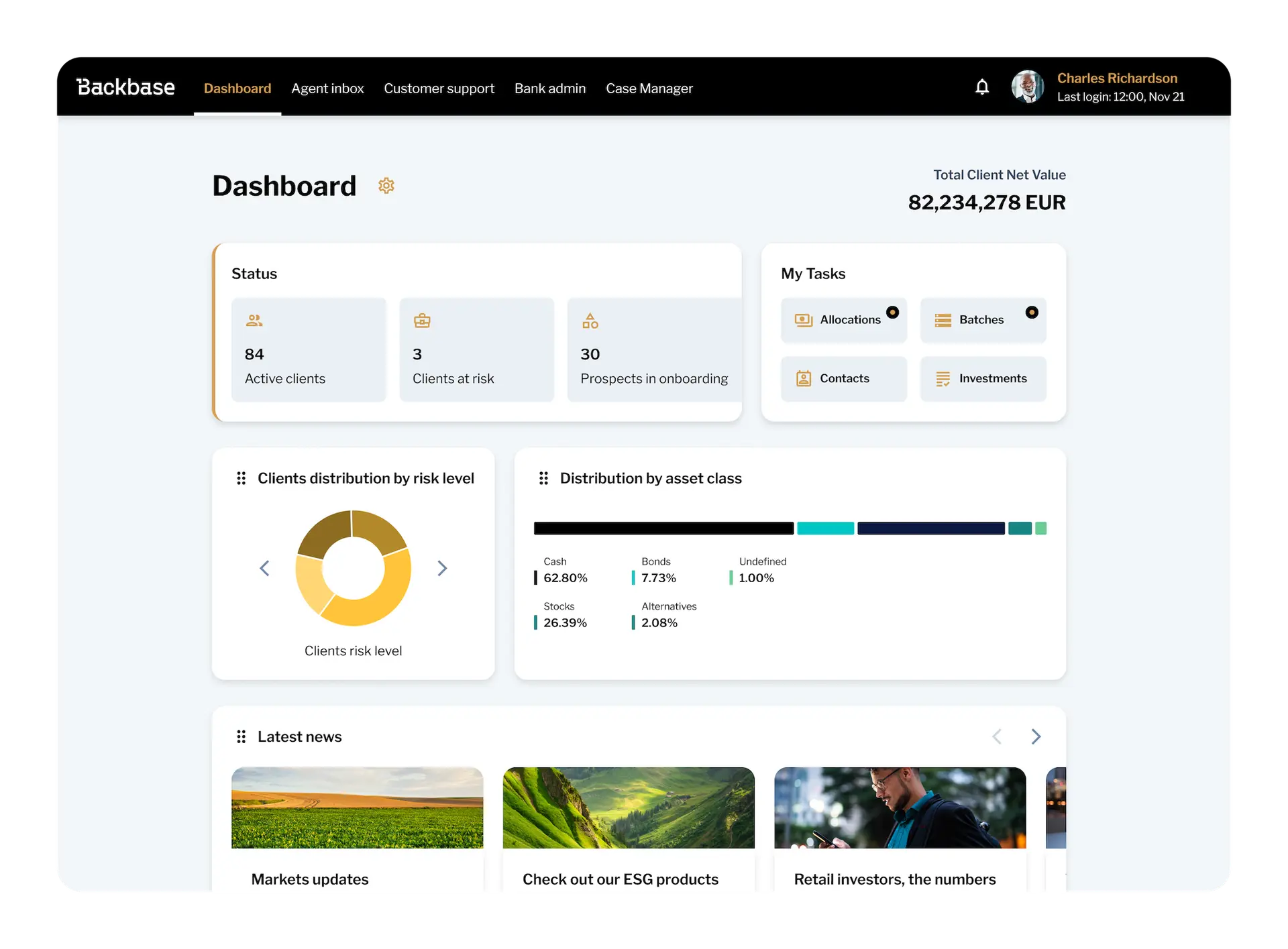This screenshot has width=1288, height=949.
Task: Click drag handle of Clients distribution widget
Action: pos(241,478)
